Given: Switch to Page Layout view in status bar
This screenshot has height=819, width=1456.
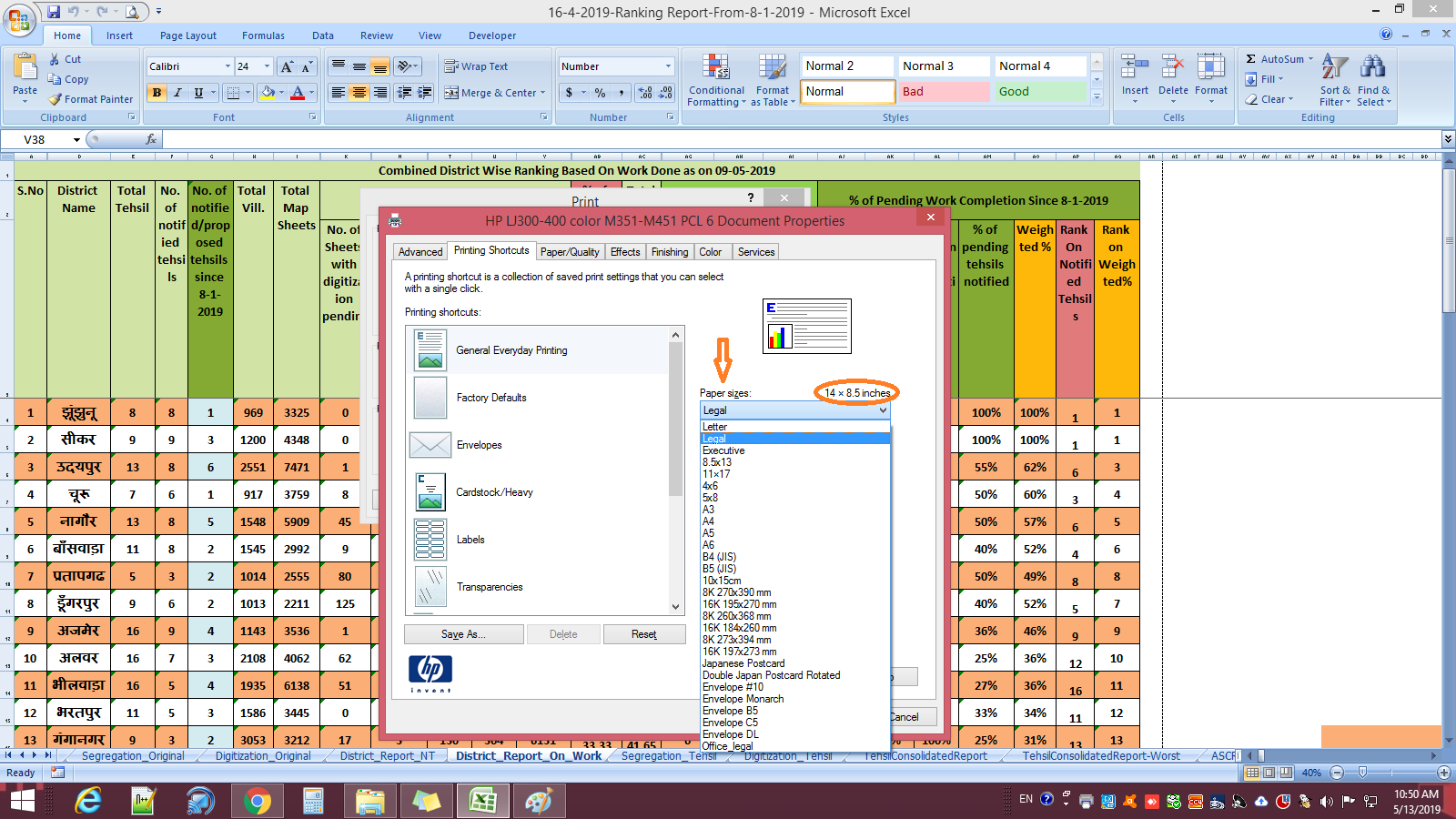Looking at the screenshot, I should [1269, 773].
